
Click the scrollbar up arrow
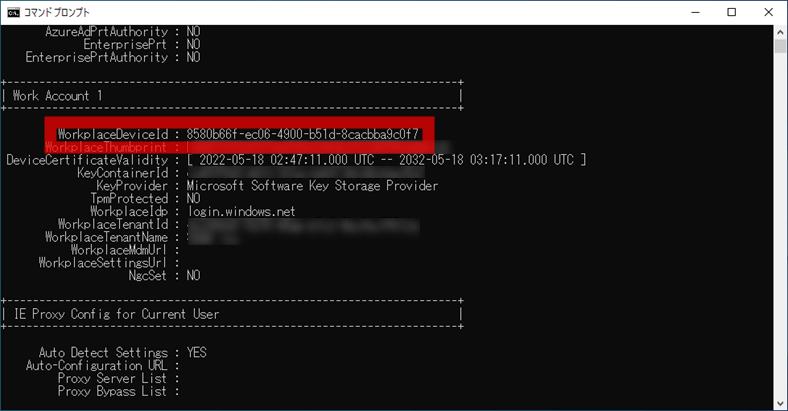(x=779, y=32)
